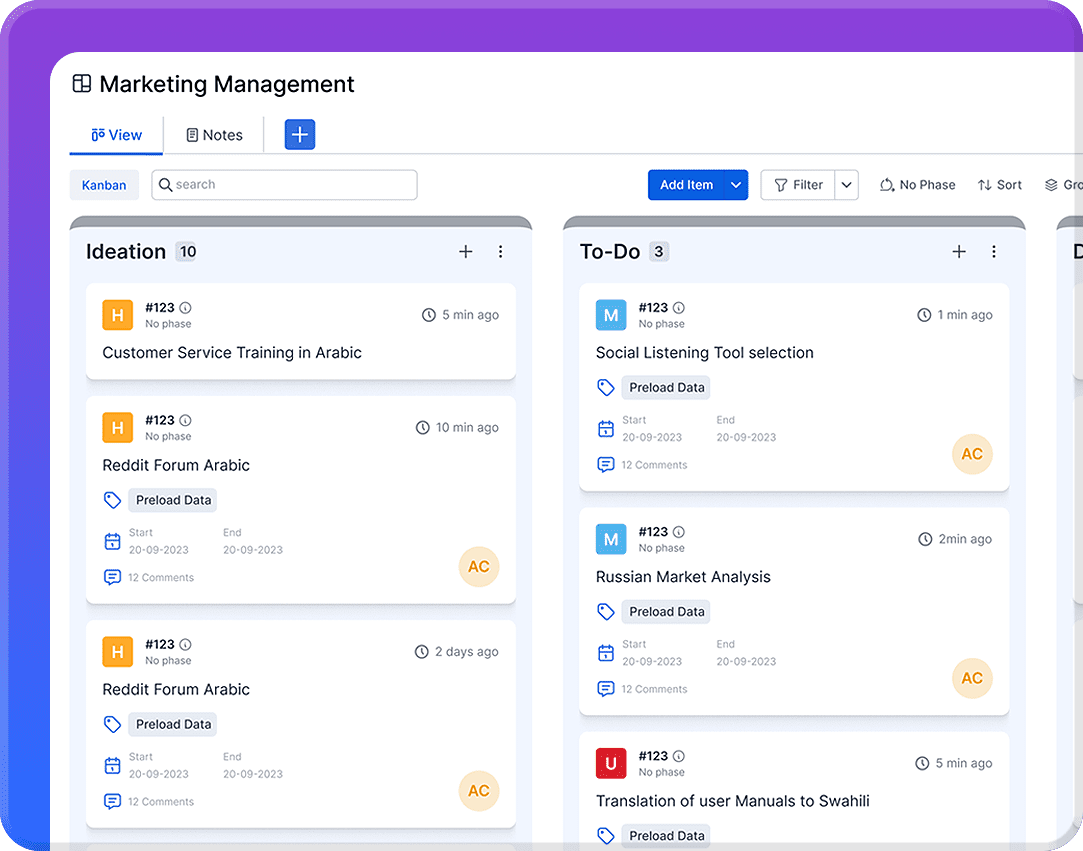Click the Filter button

(x=798, y=184)
